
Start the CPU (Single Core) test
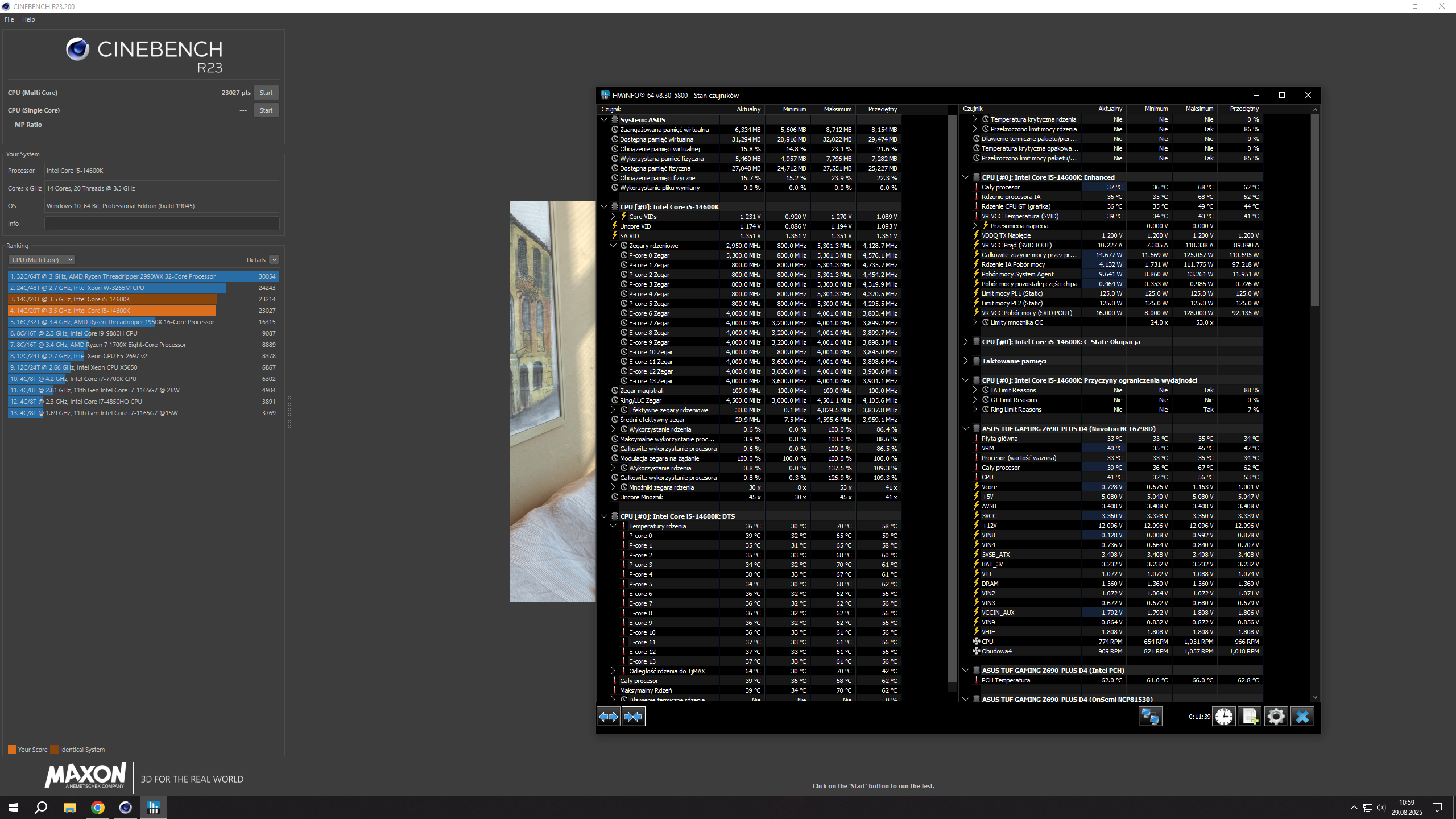(266, 110)
